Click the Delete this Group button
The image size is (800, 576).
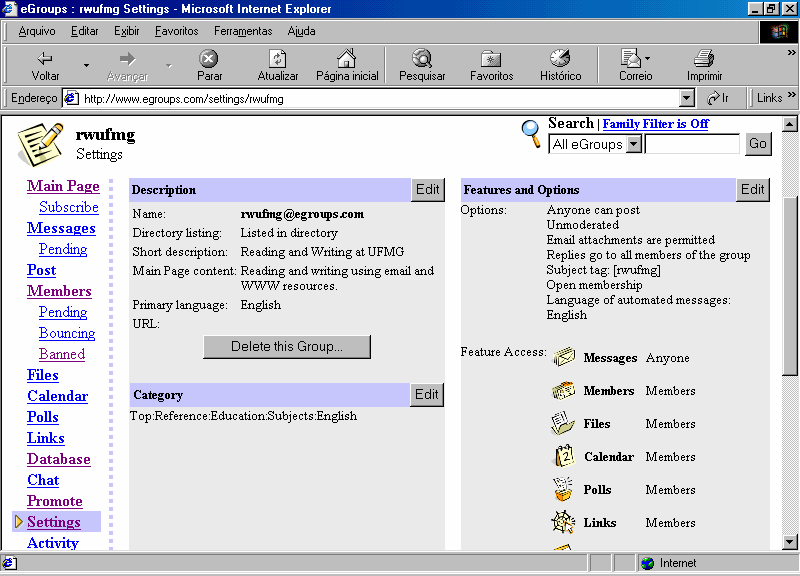coord(287,347)
